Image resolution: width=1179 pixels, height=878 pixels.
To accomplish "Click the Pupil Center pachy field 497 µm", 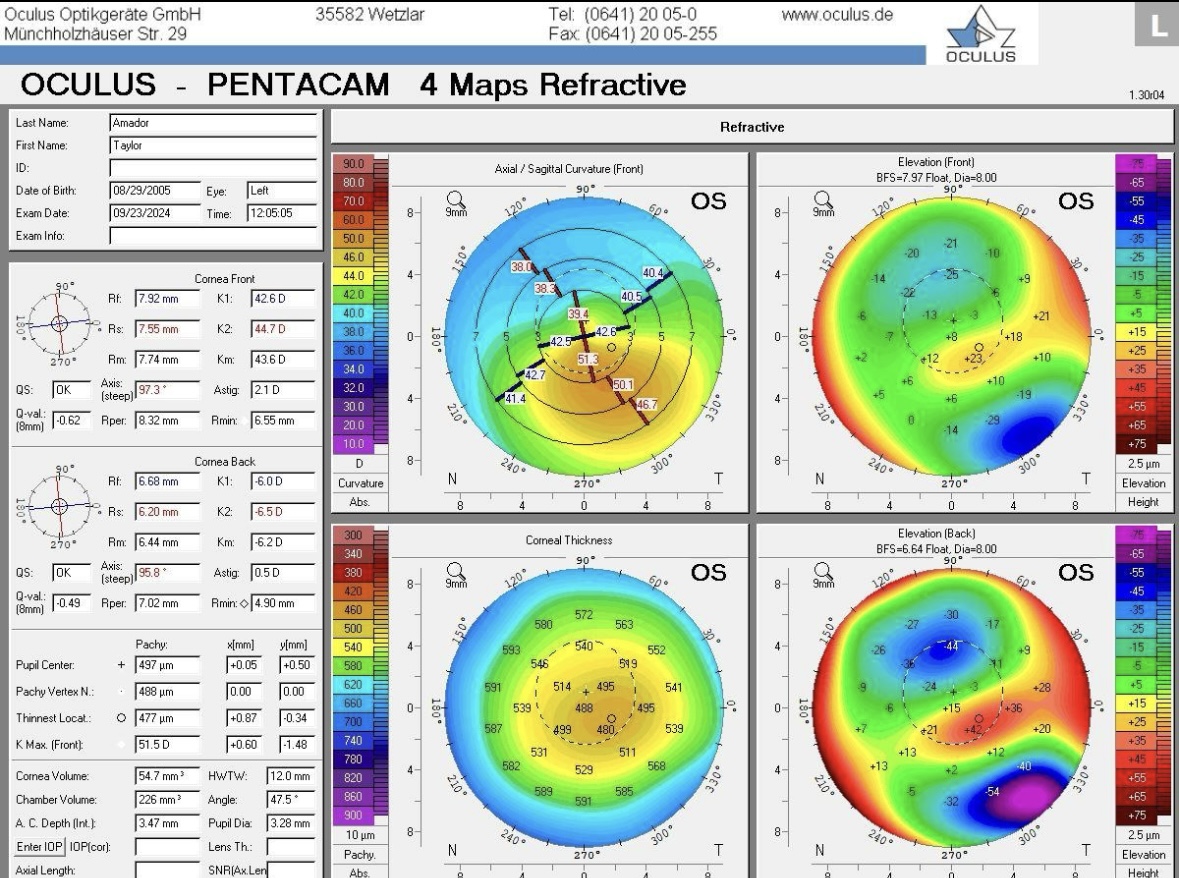I will pos(168,665).
